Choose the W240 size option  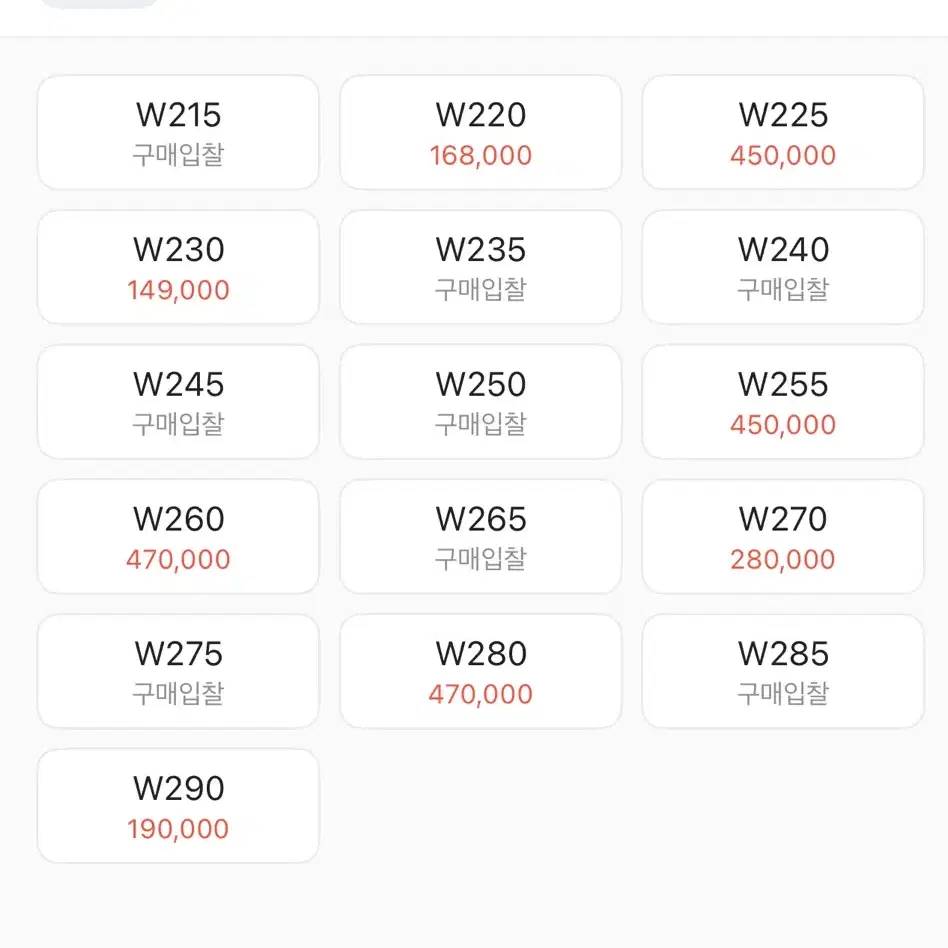[x=783, y=267]
